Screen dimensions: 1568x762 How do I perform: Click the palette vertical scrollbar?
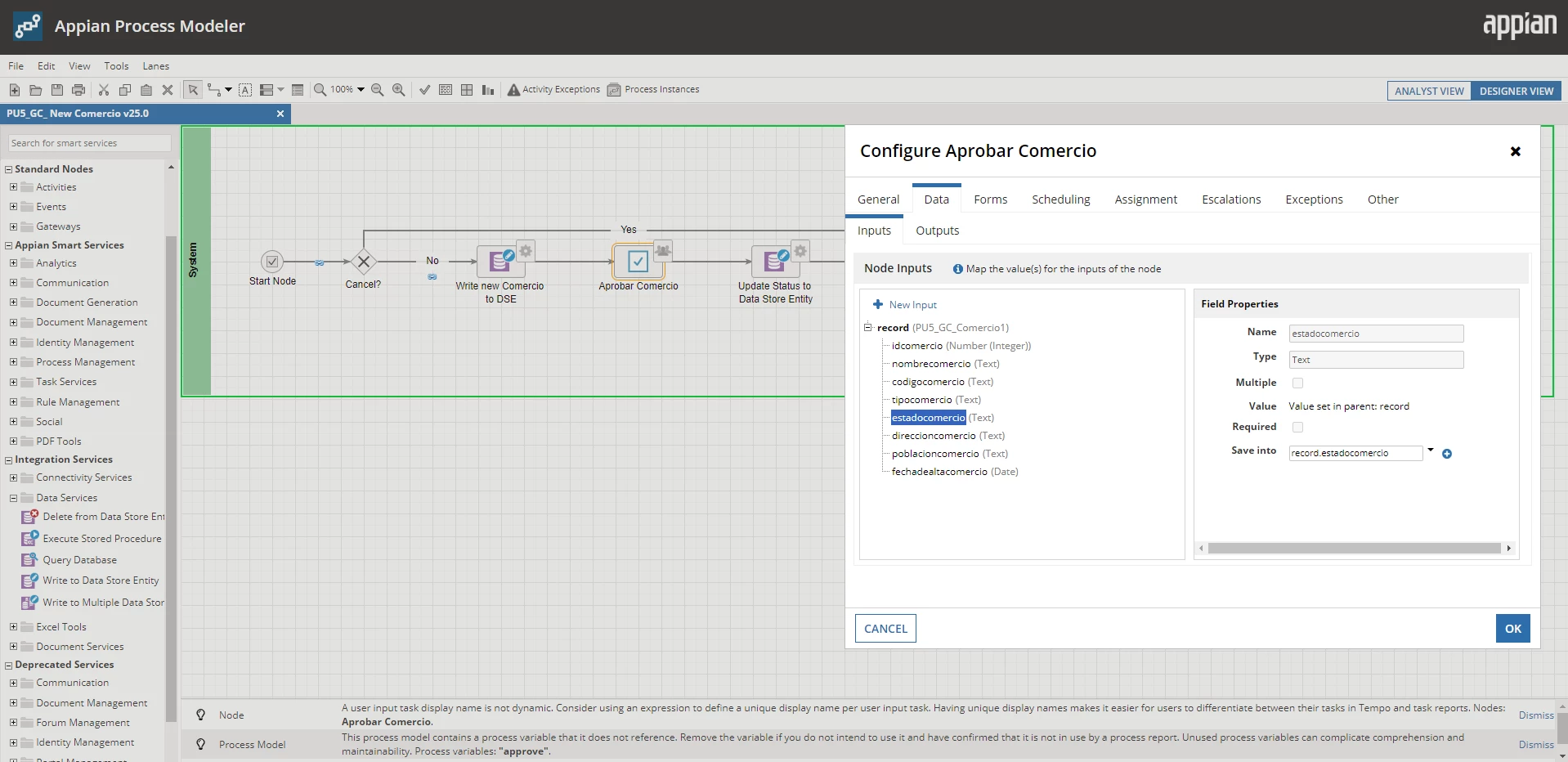171,478
